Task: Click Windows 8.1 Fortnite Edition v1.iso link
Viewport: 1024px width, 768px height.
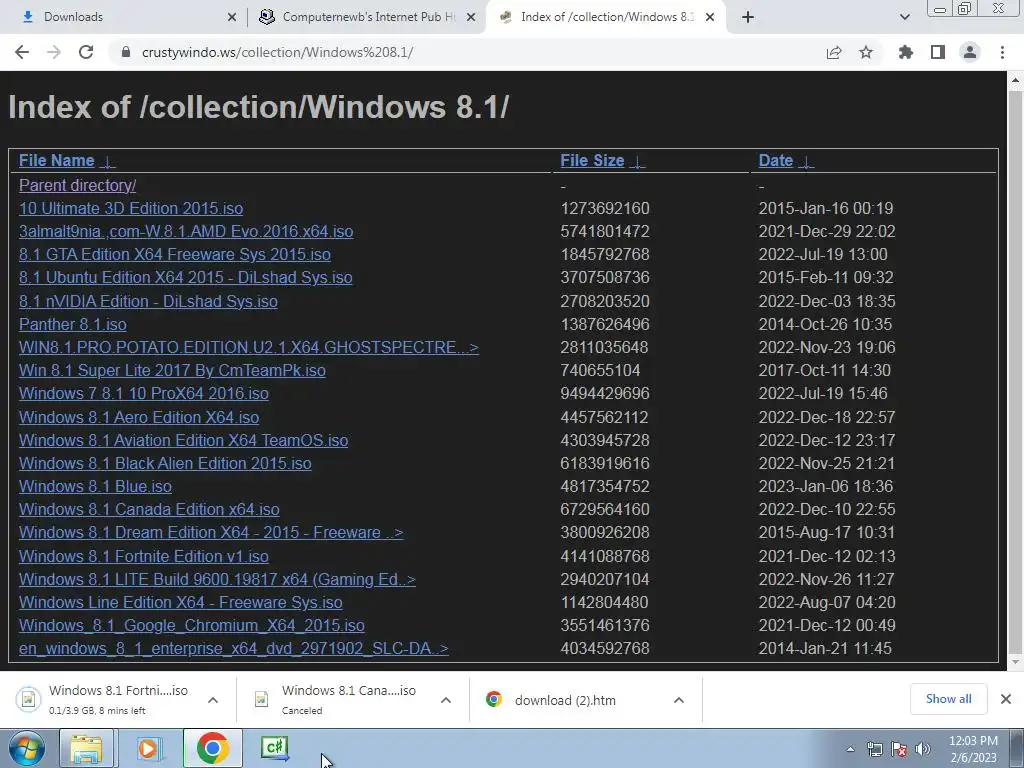Action: click(x=144, y=556)
